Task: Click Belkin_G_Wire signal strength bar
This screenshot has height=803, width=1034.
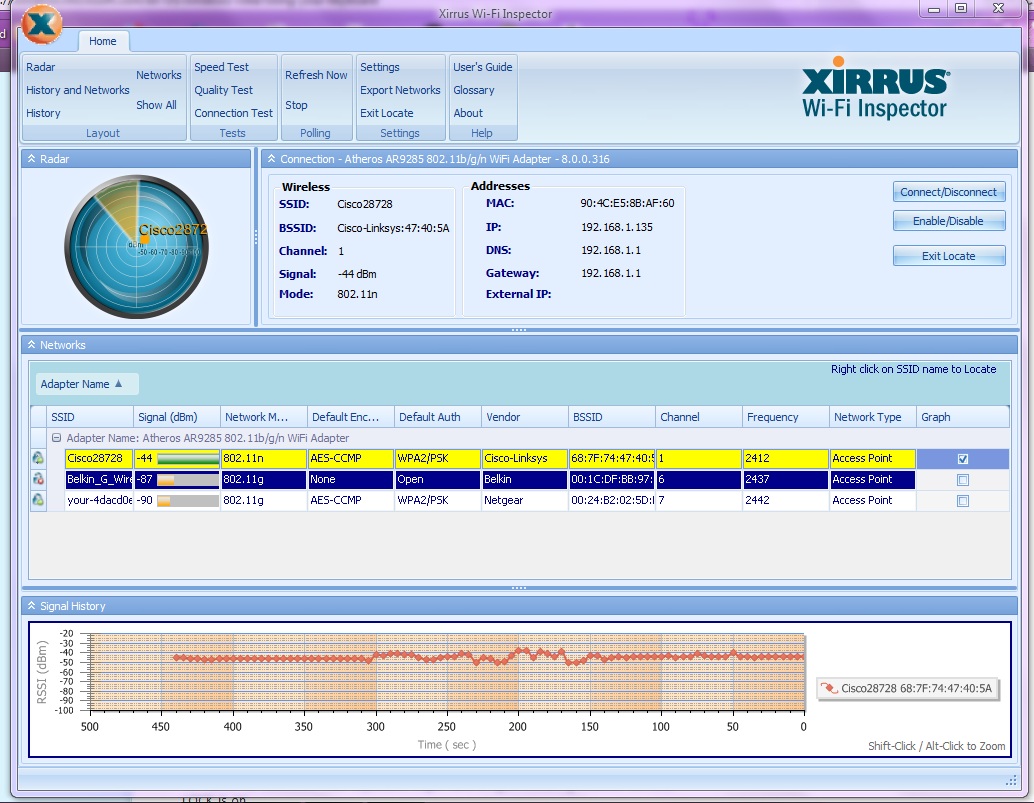Action: (188, 479)
